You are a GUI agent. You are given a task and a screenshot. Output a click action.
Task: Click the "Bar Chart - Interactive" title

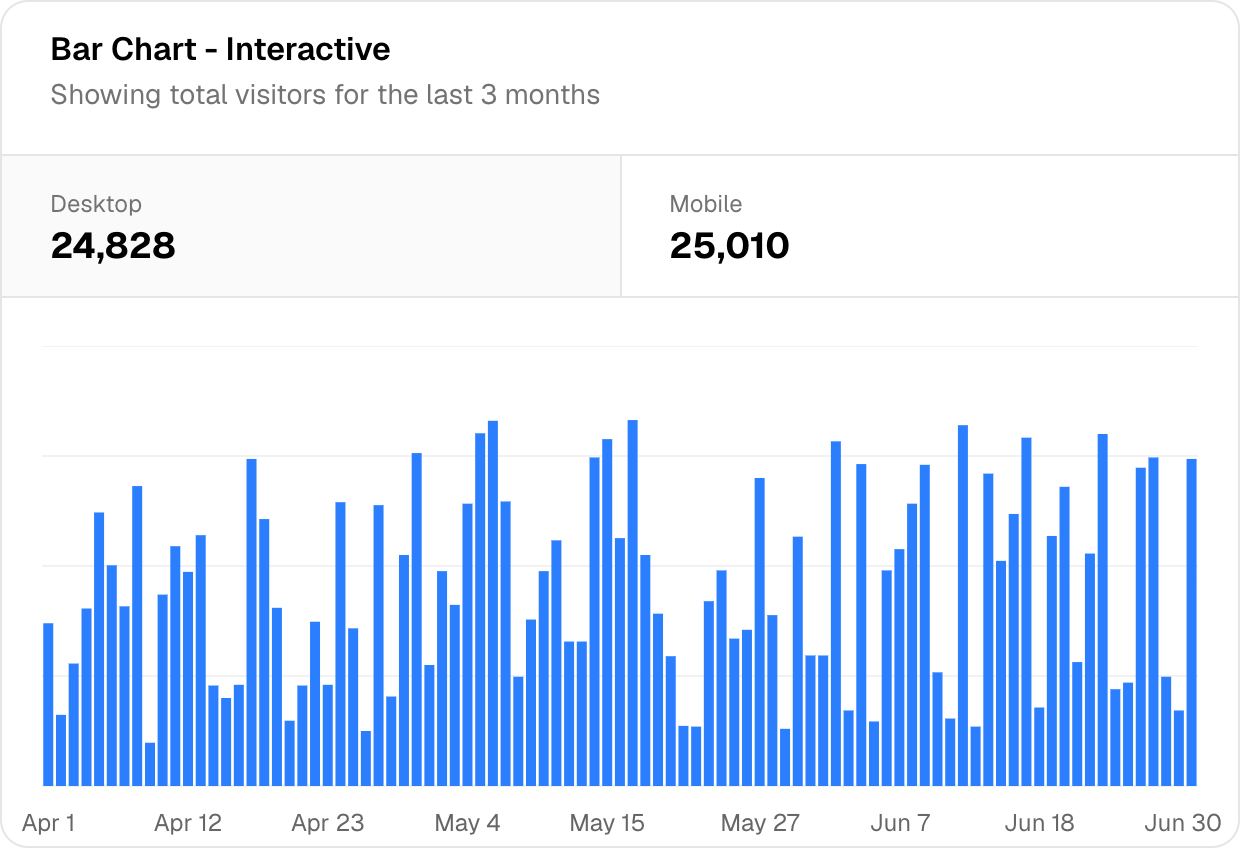click(x=221, y=49)
